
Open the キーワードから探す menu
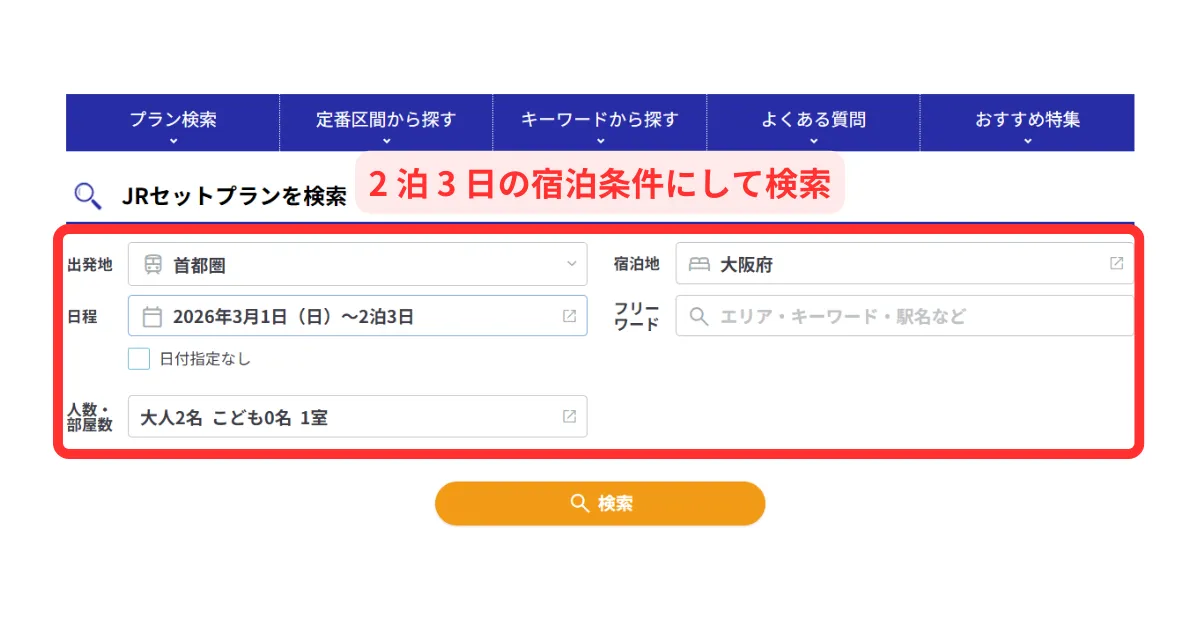click(599, 121)
